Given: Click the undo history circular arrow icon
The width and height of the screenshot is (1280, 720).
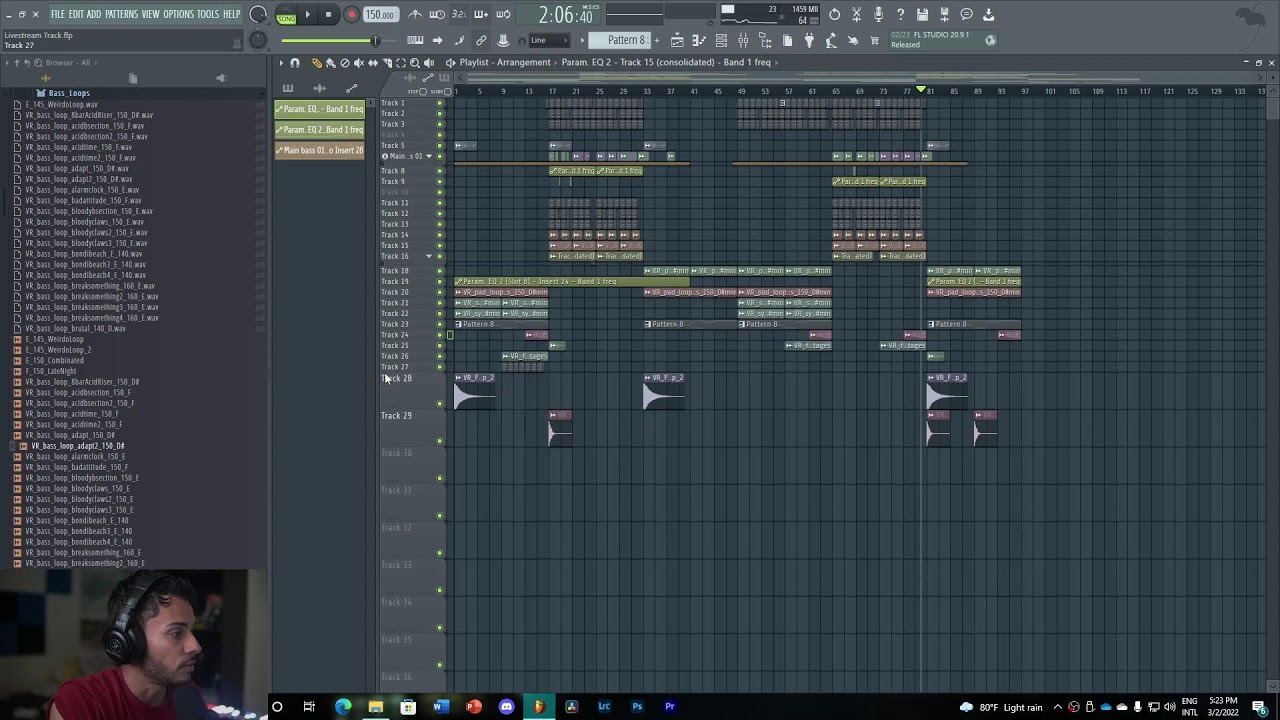Looking at the screenshot, I should click(x=834, y=14).
